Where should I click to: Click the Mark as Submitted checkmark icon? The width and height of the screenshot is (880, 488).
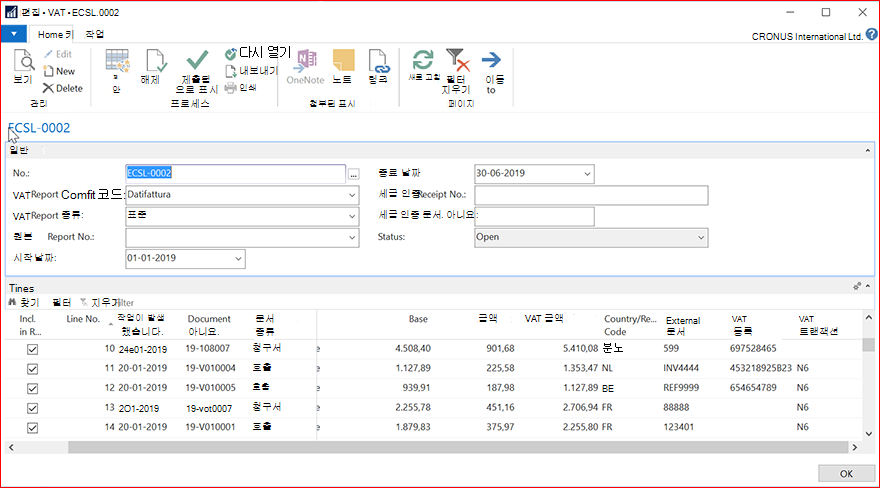(x=197, y=60)
